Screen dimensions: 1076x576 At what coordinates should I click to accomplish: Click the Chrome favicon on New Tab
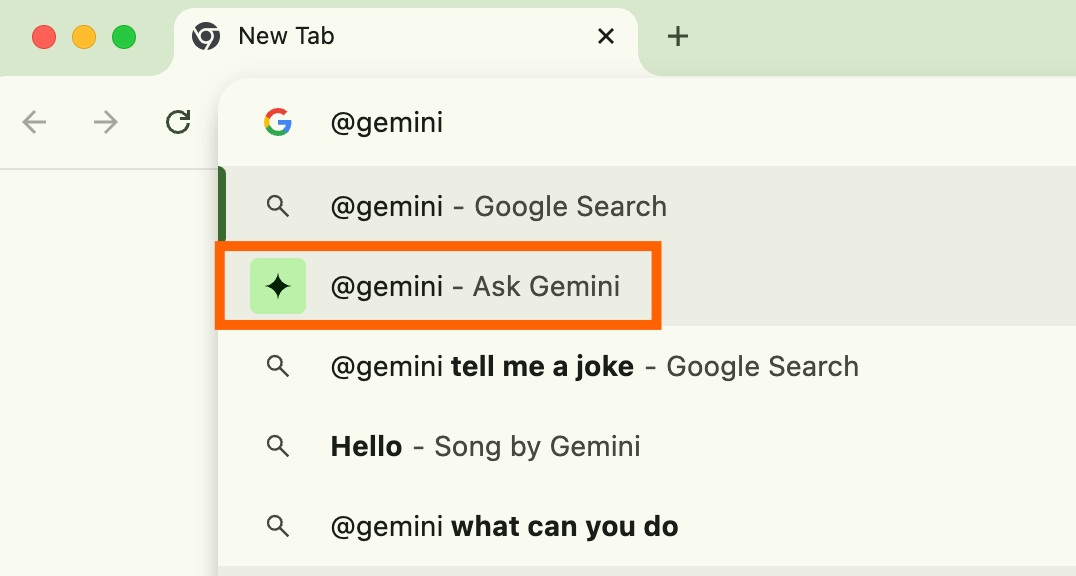pos(206,37)
